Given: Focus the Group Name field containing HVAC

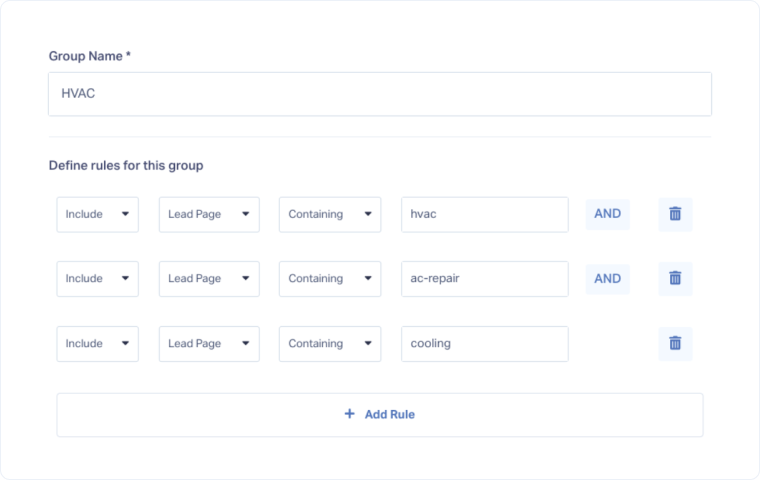Looking at the screenshot, I should click(x=380, y=94).
